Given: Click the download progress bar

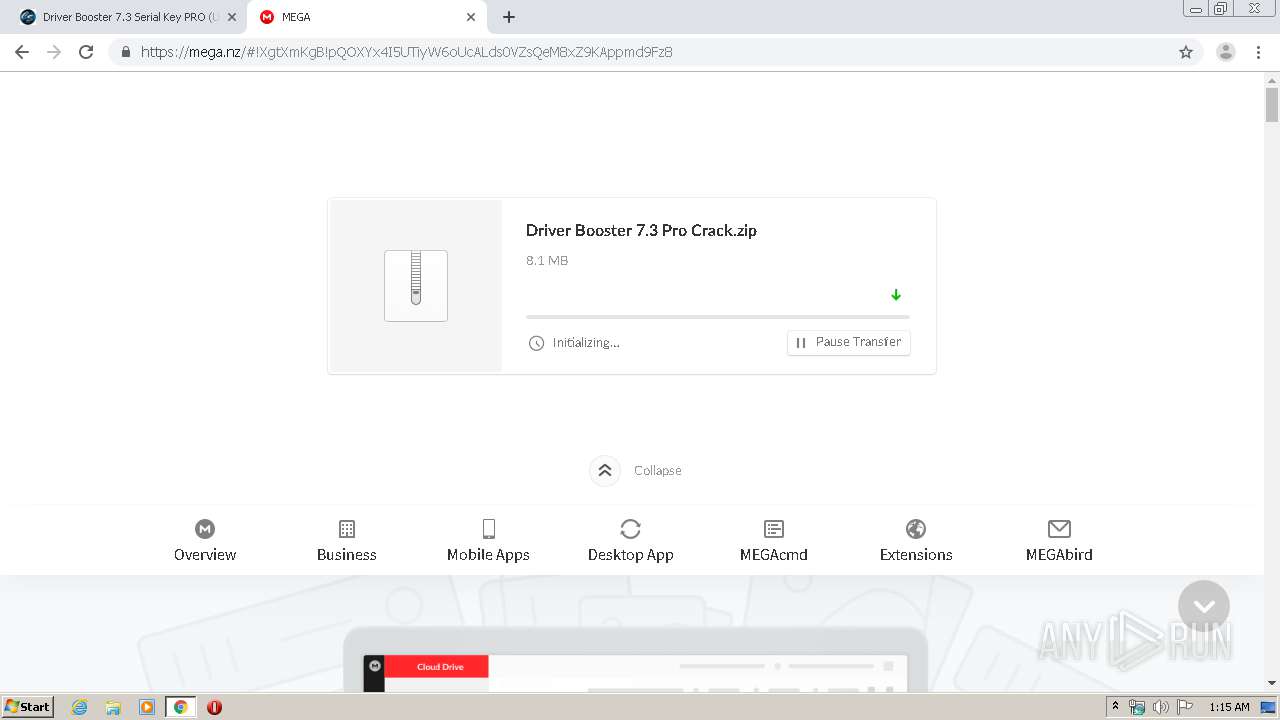Looking at the screenshot, I should pyautogui.click(x=718, y=317).
